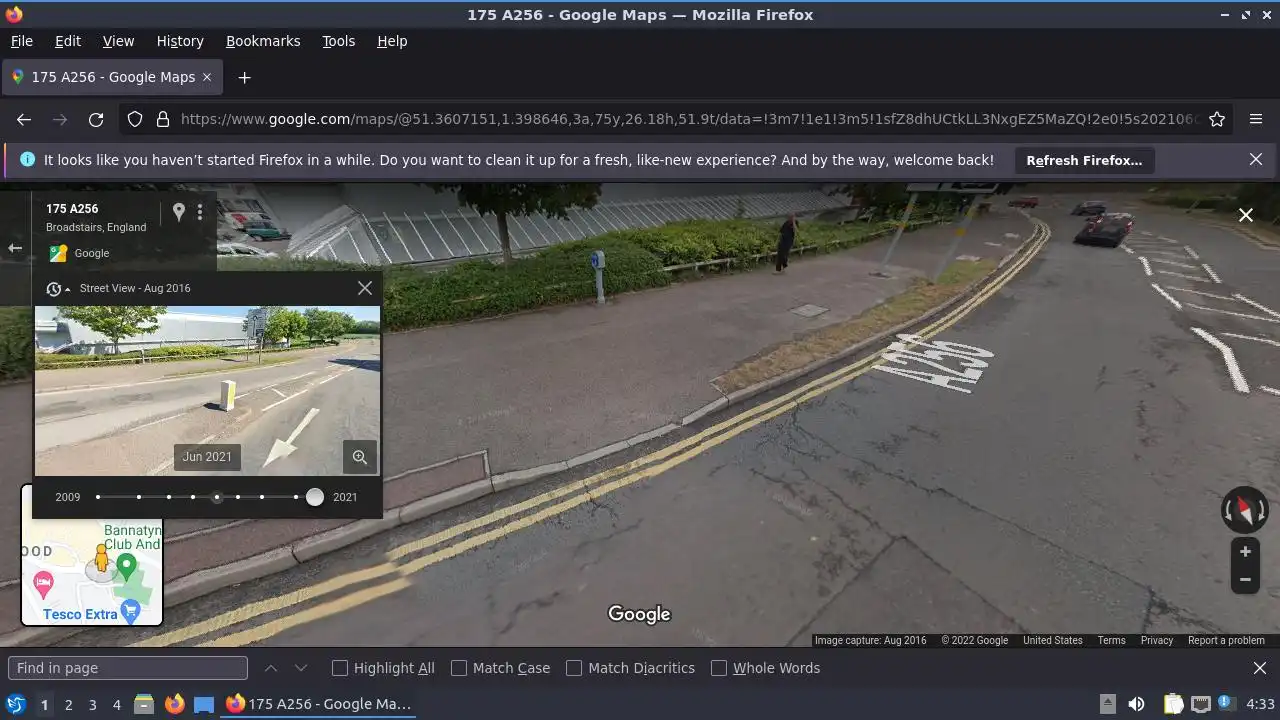Jump to the 2009 timeline dot

pos(98,497)
